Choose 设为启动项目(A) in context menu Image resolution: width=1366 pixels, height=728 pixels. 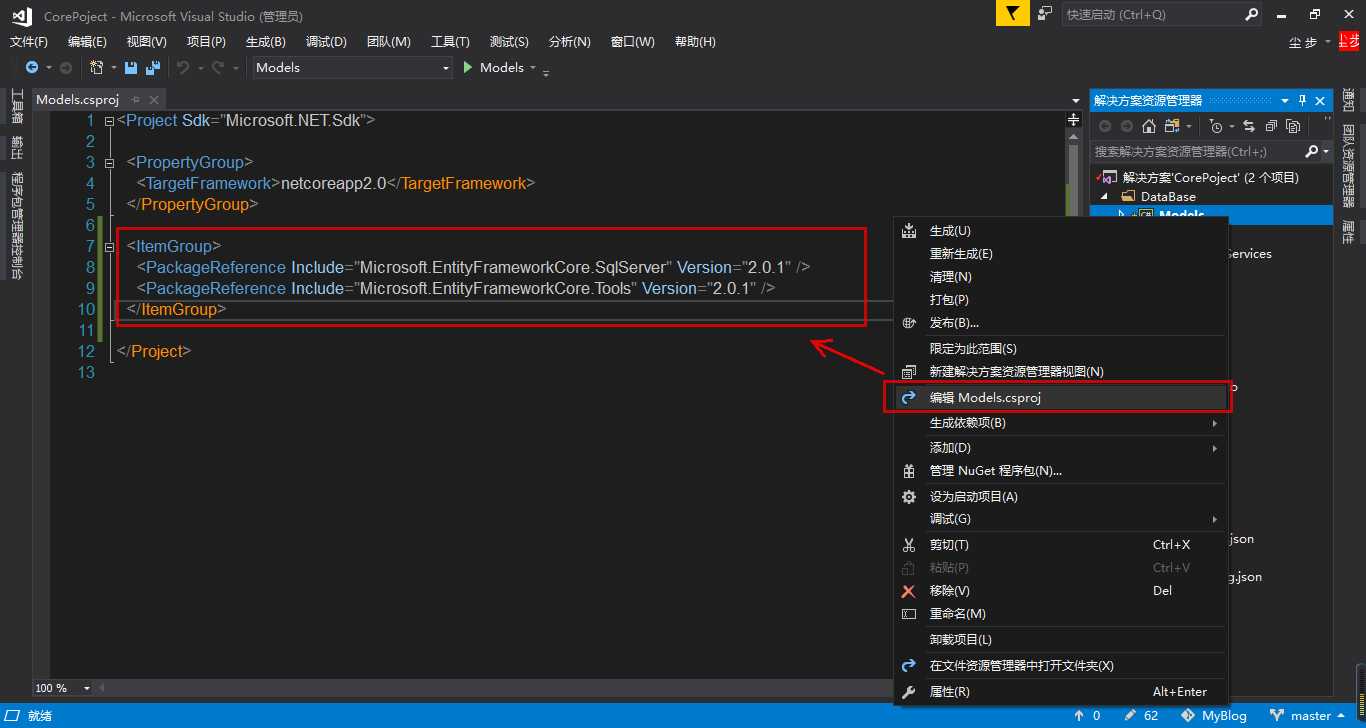click(x=1060, y=497)
